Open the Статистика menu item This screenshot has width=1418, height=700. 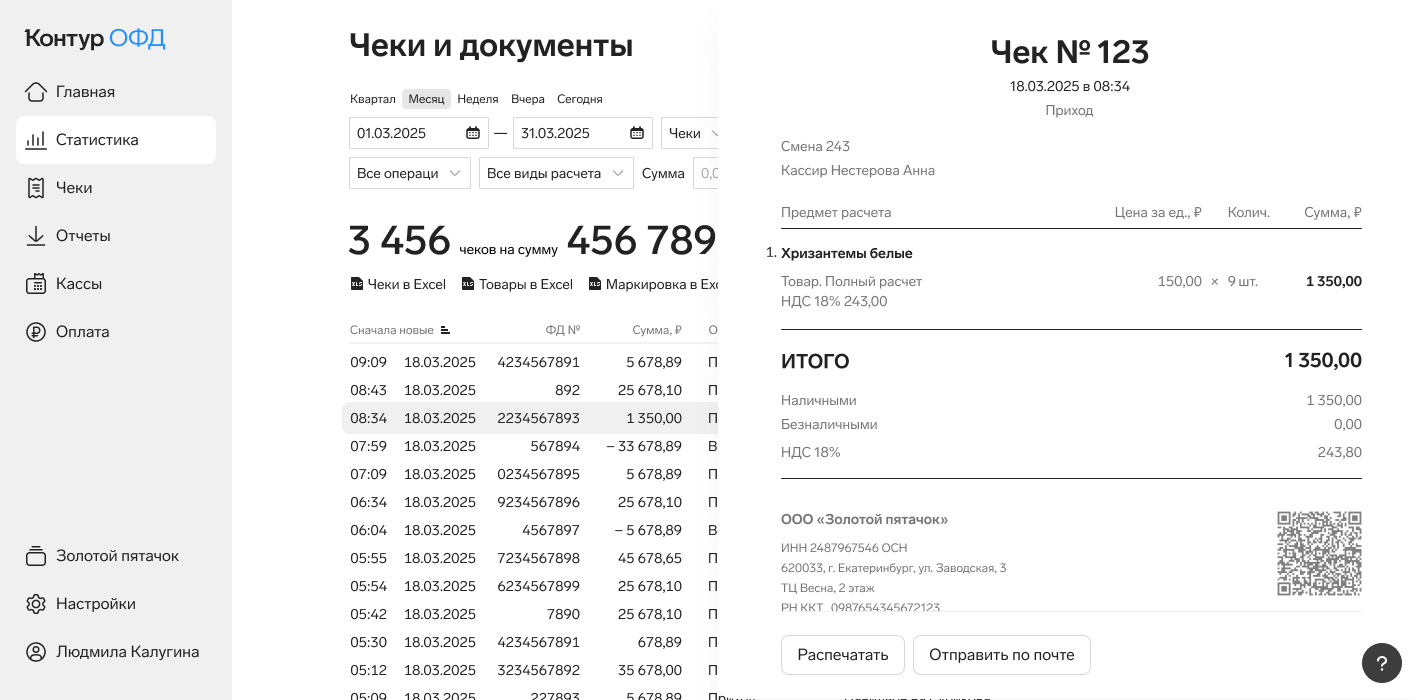(116, 140)
